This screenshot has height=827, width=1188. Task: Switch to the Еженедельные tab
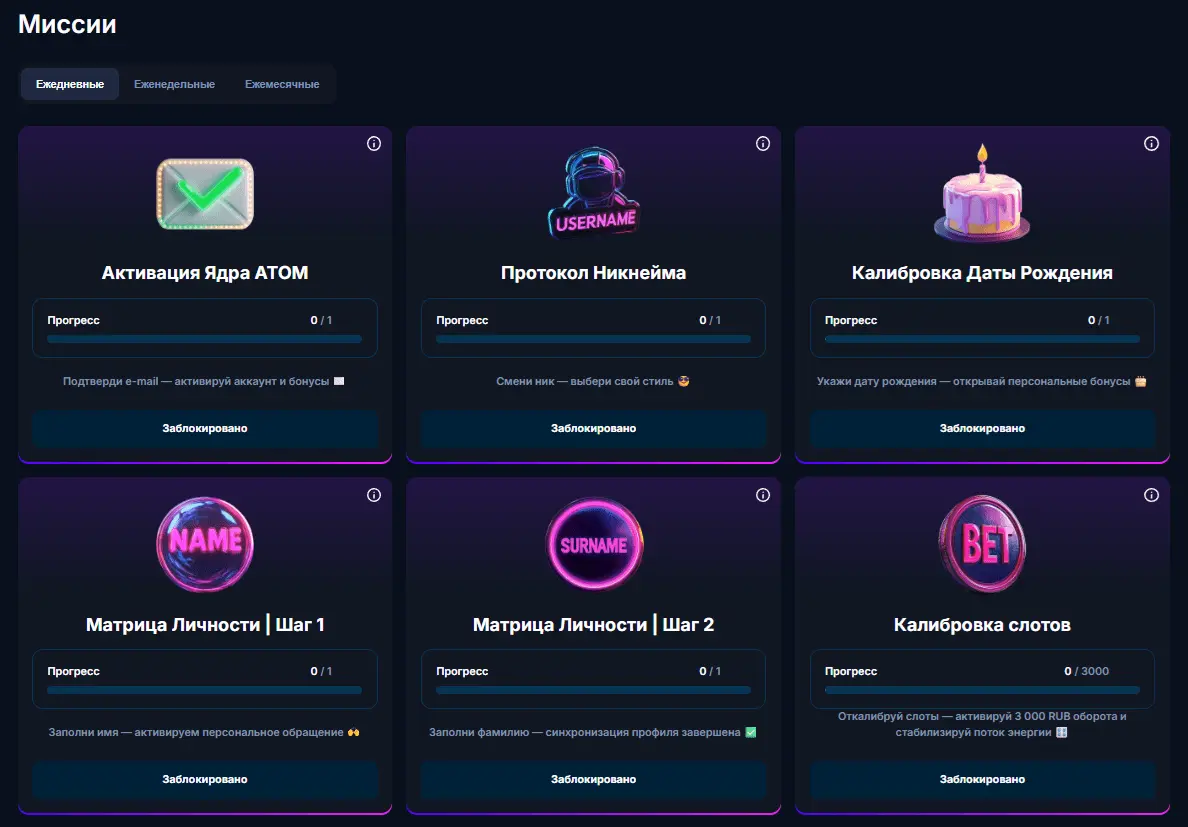[x=175, y=84]
